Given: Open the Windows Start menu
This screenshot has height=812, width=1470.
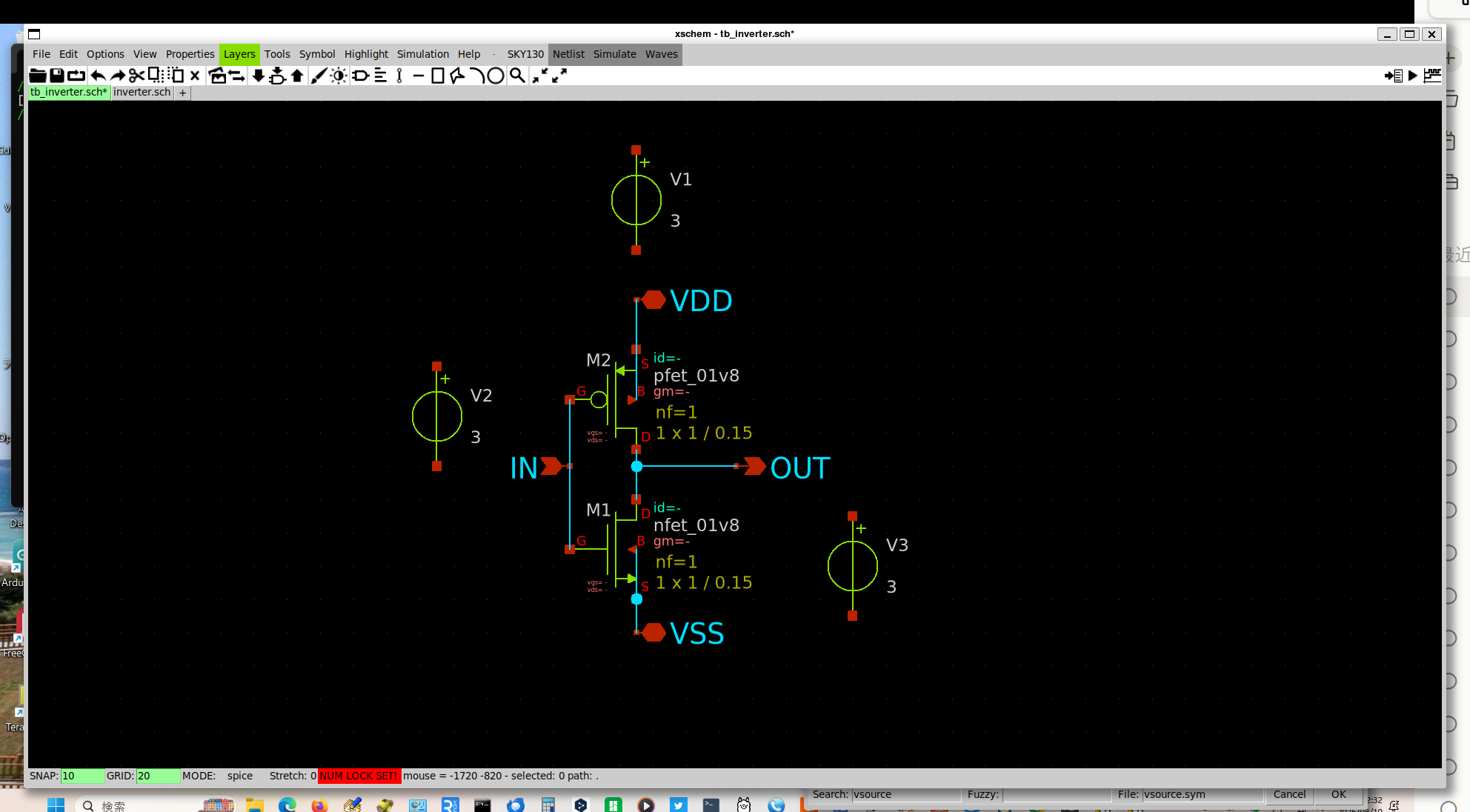Looking at the screenshot, I should point(56,805).
